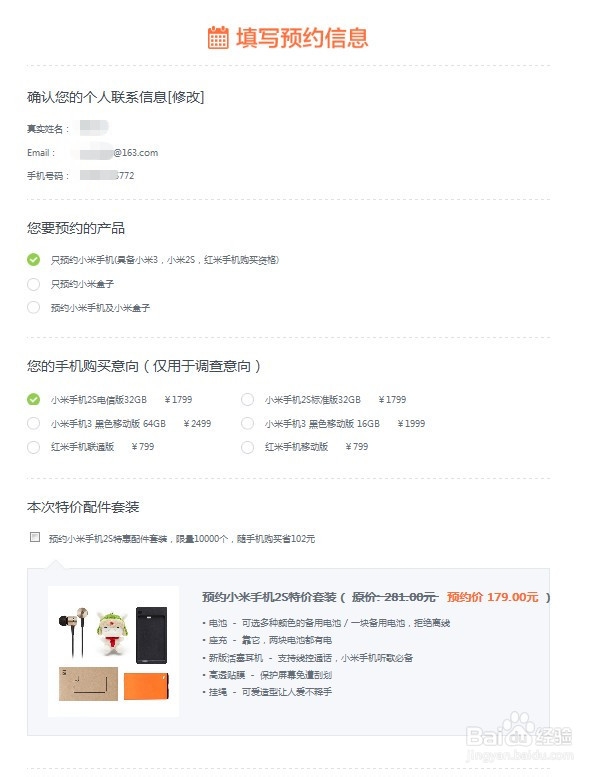Choose 小米手机3 黑色移动版 16GB option
This screenshot has width=608, height=777.
[247, 423]
